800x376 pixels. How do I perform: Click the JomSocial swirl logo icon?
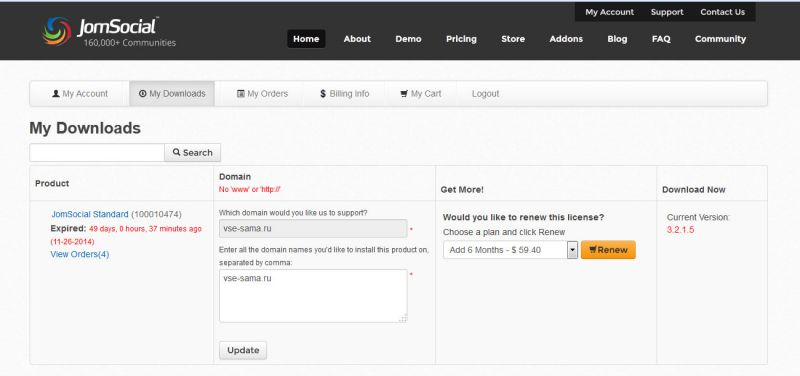(x=57, y=31)
